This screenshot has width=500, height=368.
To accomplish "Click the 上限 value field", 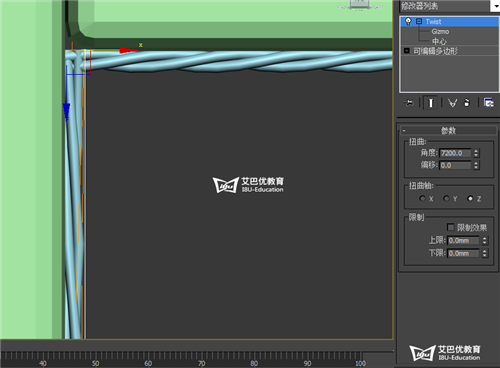I will coord(463,240).
